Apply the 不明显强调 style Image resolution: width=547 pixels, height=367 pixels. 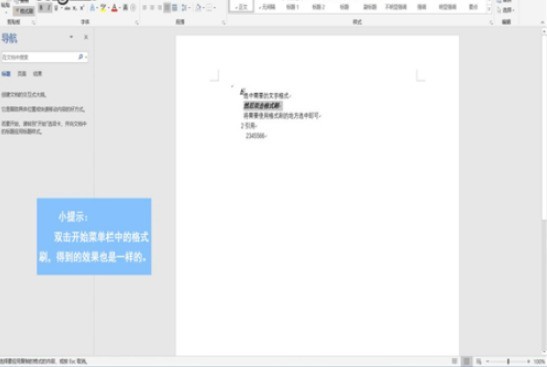(x=396, y=7)
